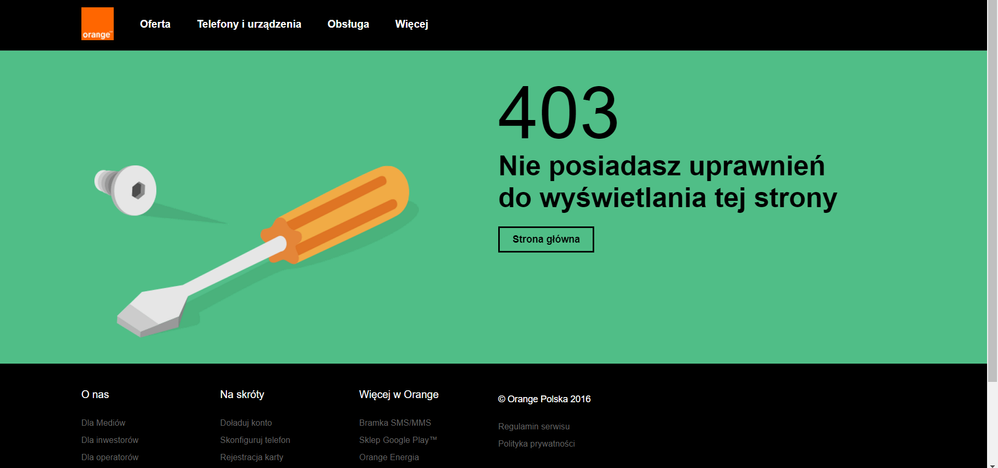Follow the Rejestracja karty link
Viewport: 998px width, 468px height.
click(251, 457)
